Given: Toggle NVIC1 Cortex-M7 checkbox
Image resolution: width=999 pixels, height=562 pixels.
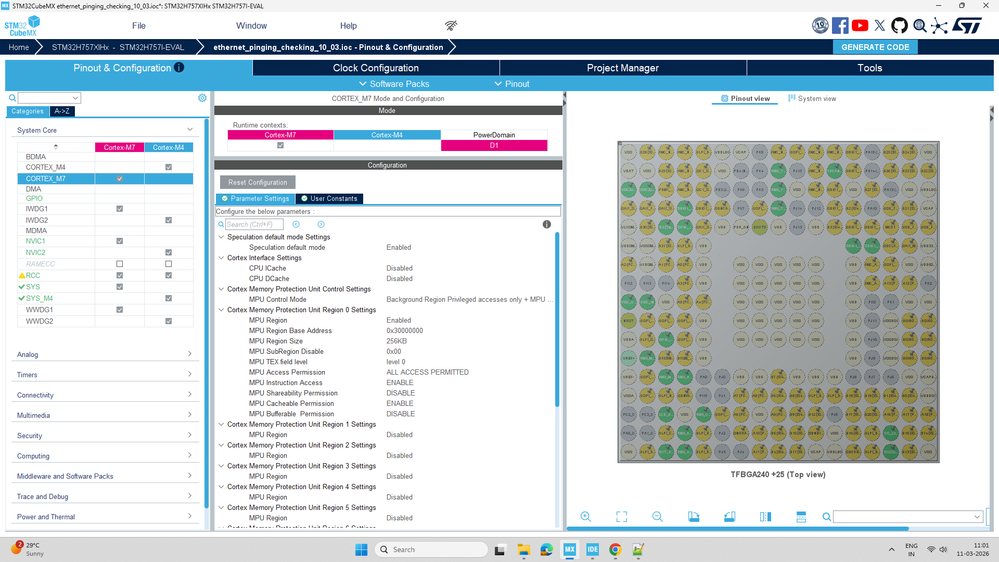Looking at the screenshot, I should click(120, 241).
